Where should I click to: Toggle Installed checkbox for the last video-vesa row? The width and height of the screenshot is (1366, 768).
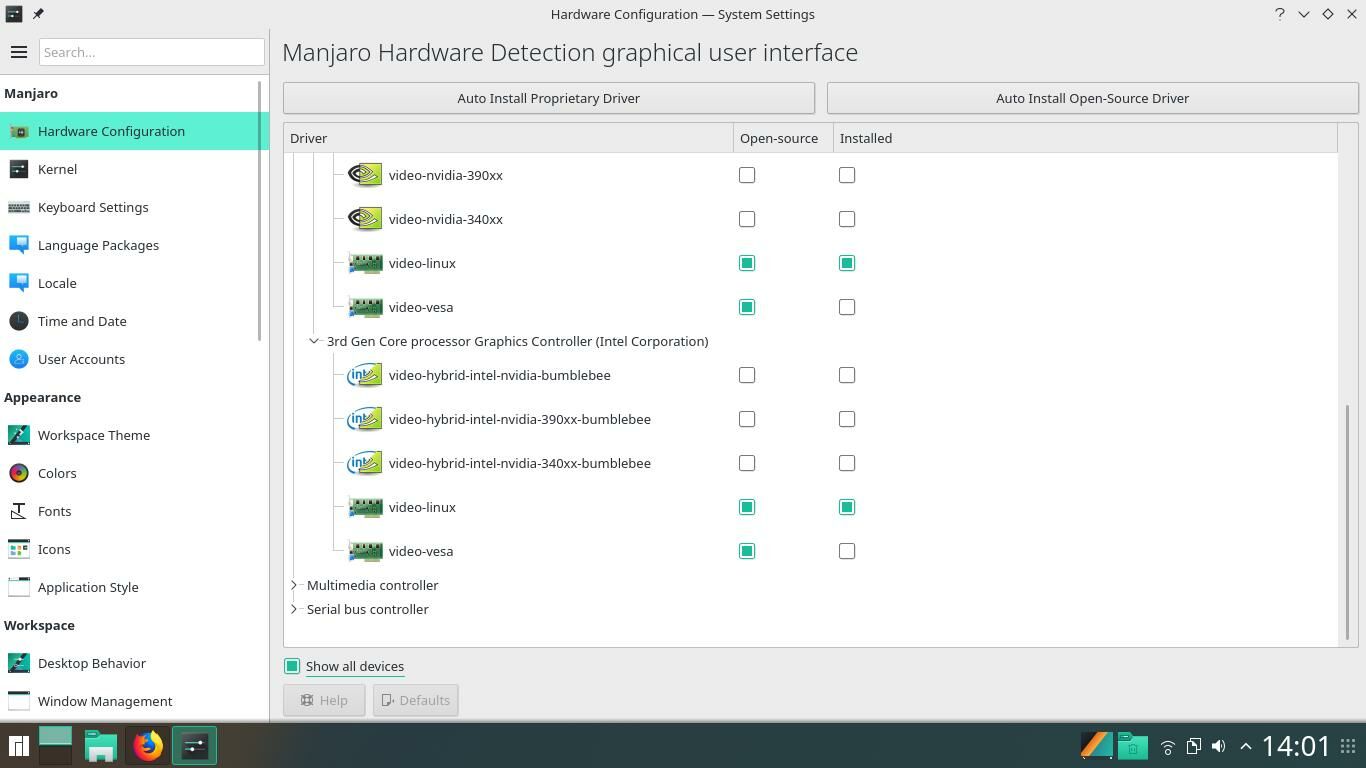[847, 551]
